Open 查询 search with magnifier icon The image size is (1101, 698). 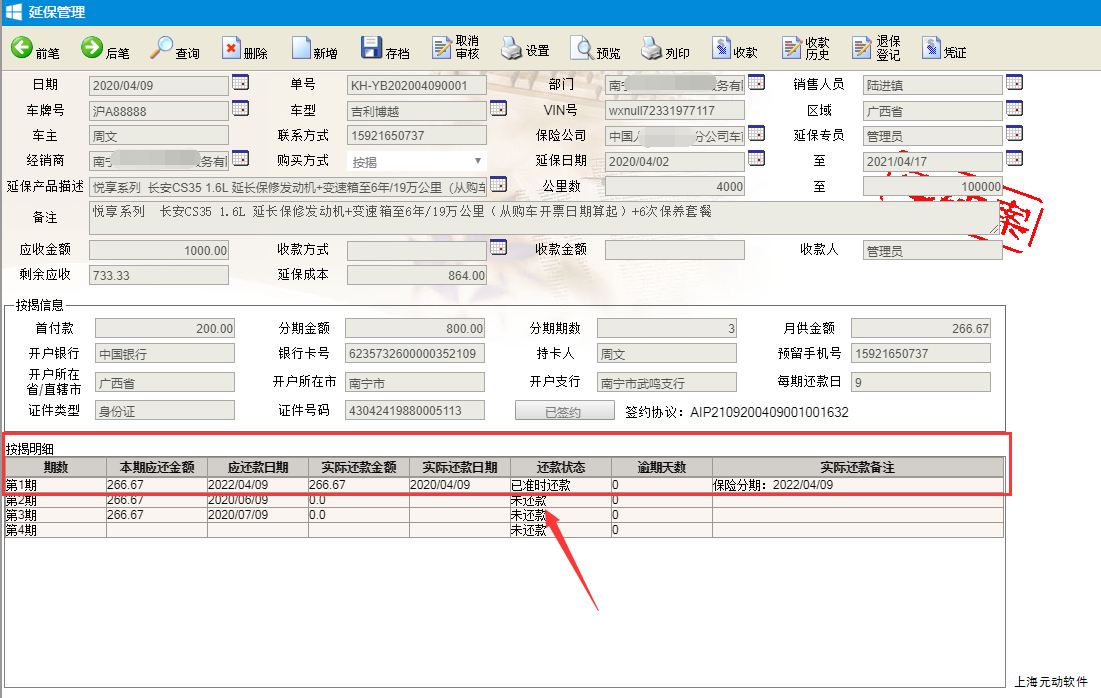tap(162, 47)
